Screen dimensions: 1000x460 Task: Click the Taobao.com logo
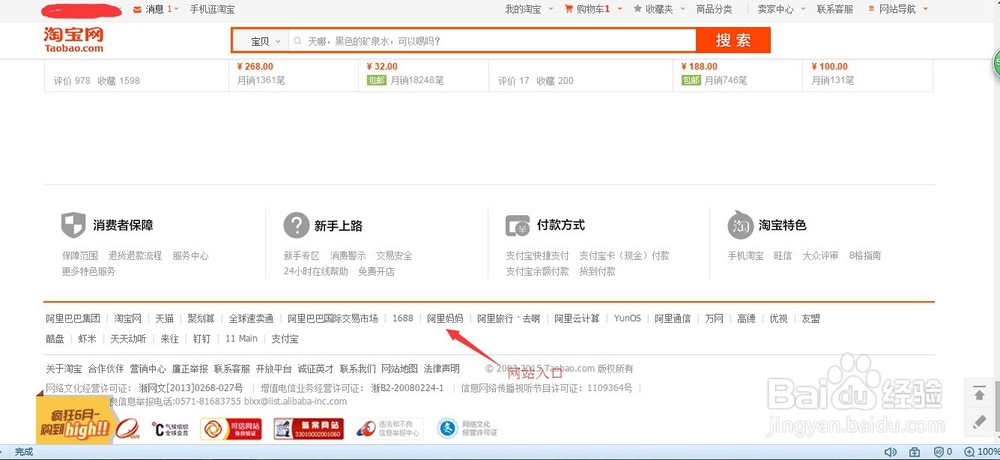(73, 40)
